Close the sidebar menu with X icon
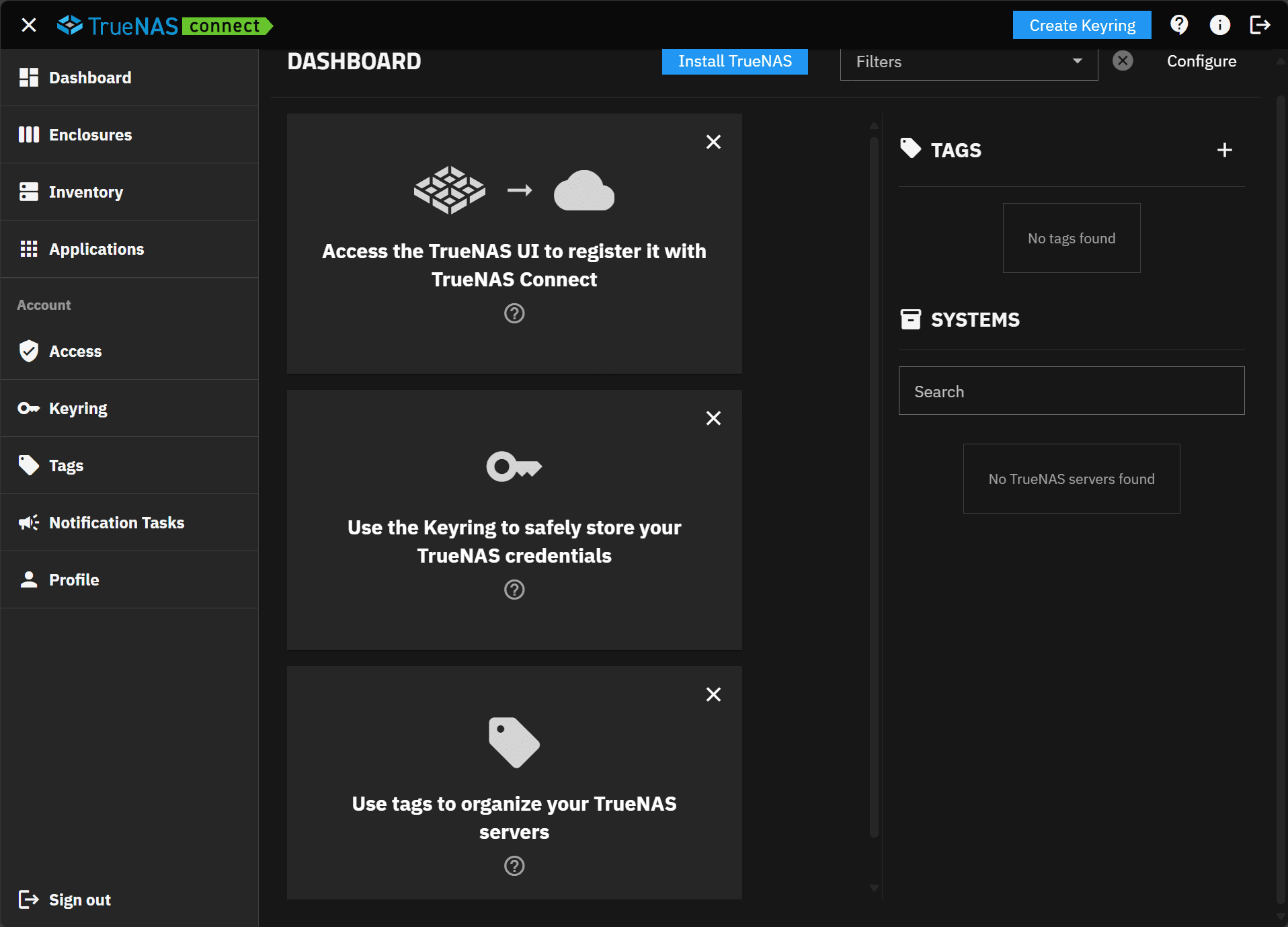 tap(29, 26)
